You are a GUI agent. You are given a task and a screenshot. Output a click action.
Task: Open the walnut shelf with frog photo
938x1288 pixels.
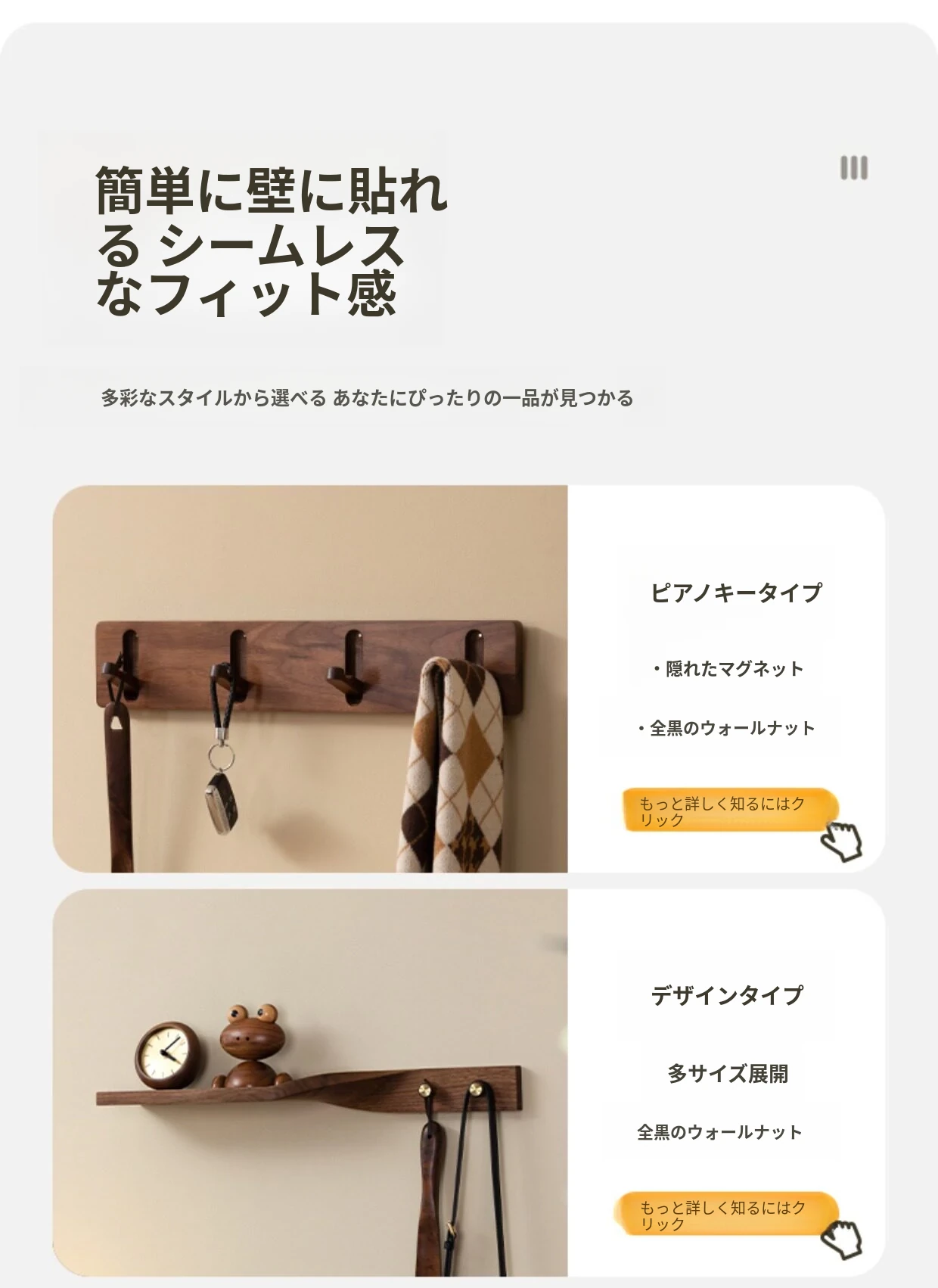click(310, 1083)
